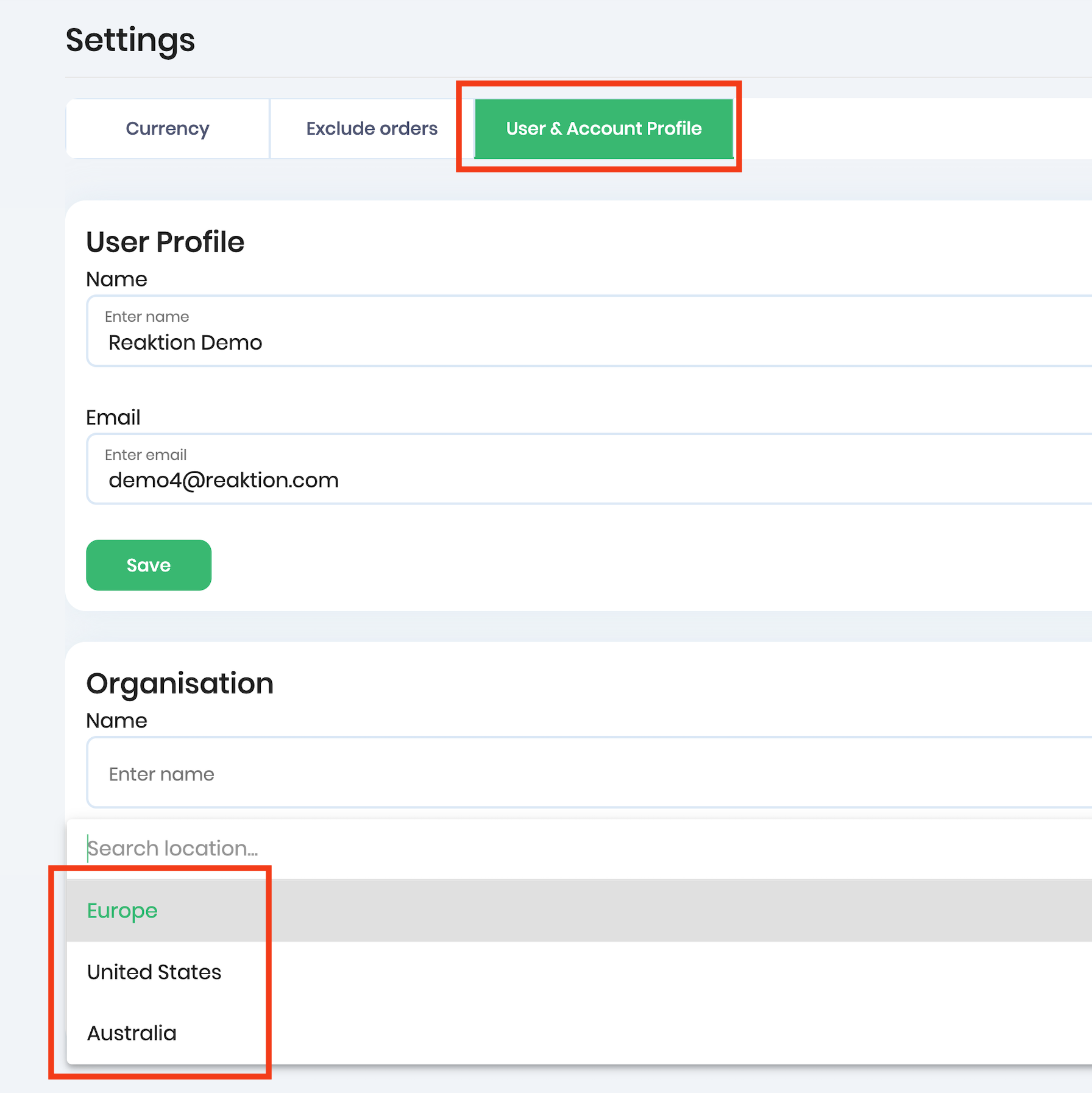1092x1093 pixels.
Task: Pick Australia from the location options
Action: (132, 1033)
